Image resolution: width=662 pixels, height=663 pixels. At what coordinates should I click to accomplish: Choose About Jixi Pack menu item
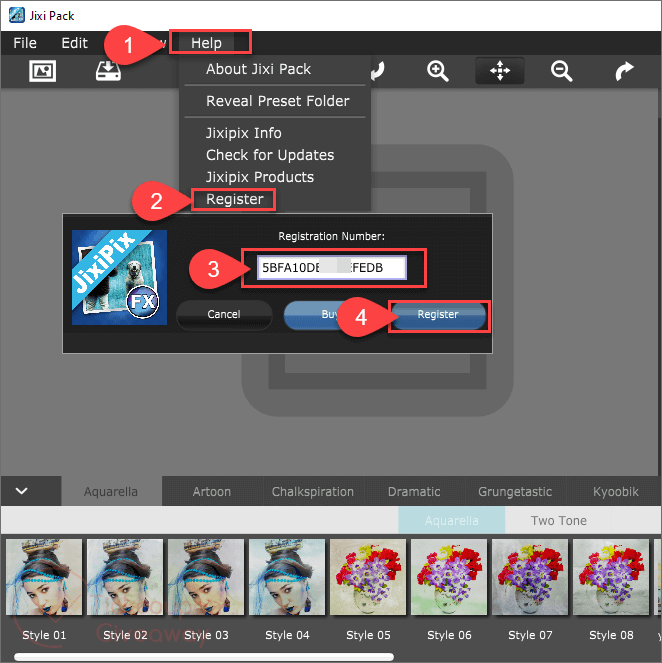258,69
